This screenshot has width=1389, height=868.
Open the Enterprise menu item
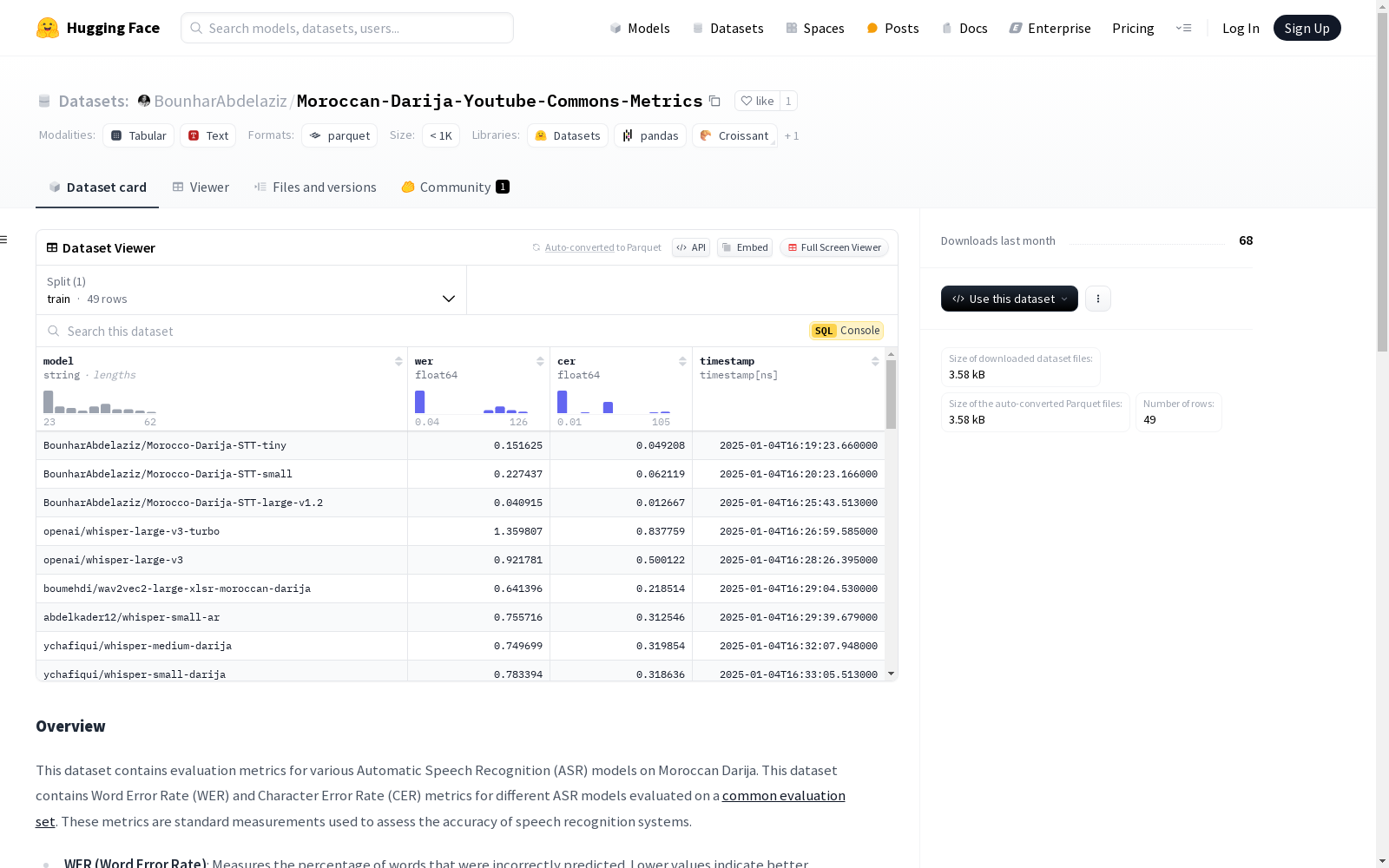point(1050,28)
